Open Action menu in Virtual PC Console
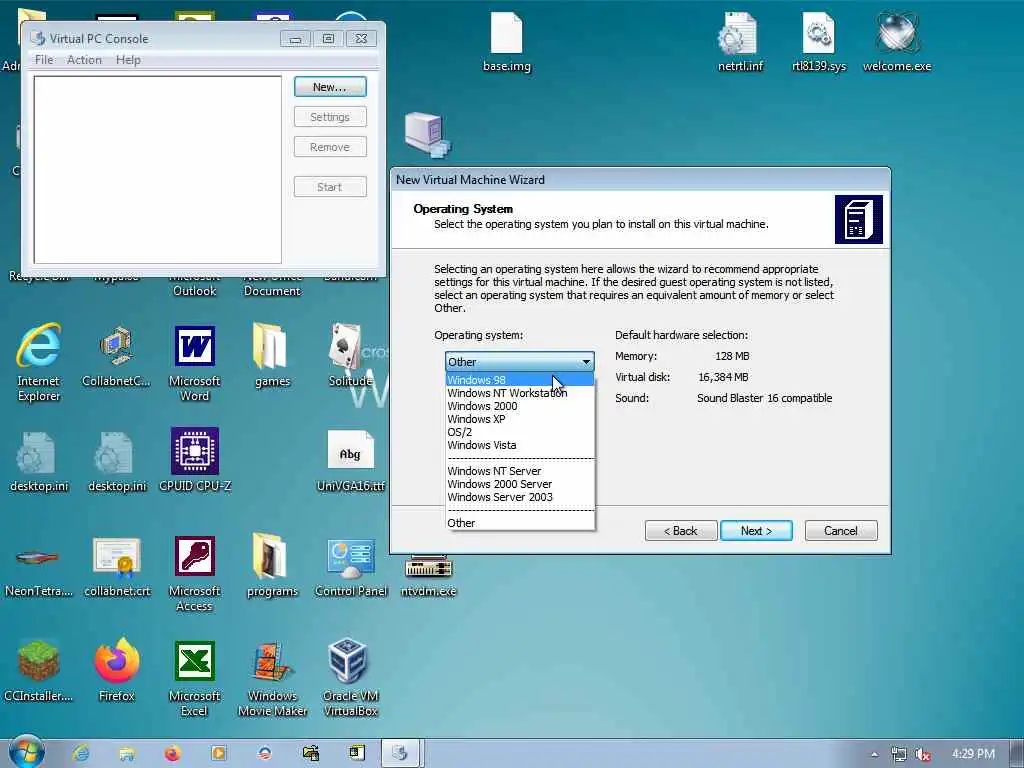Viewport: 1024px width, 768px height. click(84, 59)
